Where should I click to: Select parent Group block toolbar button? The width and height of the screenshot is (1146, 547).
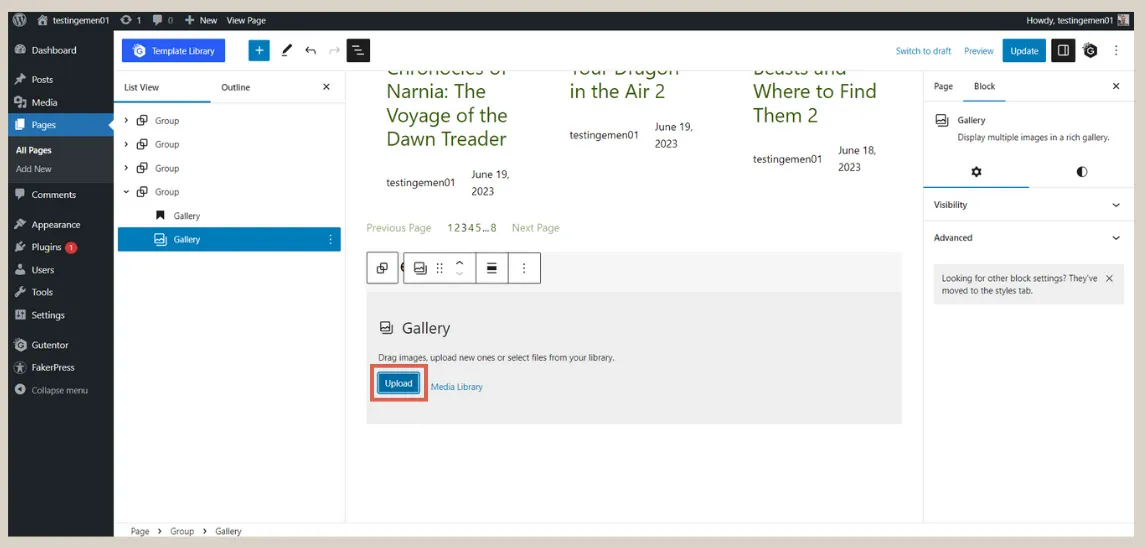(382, 268)
